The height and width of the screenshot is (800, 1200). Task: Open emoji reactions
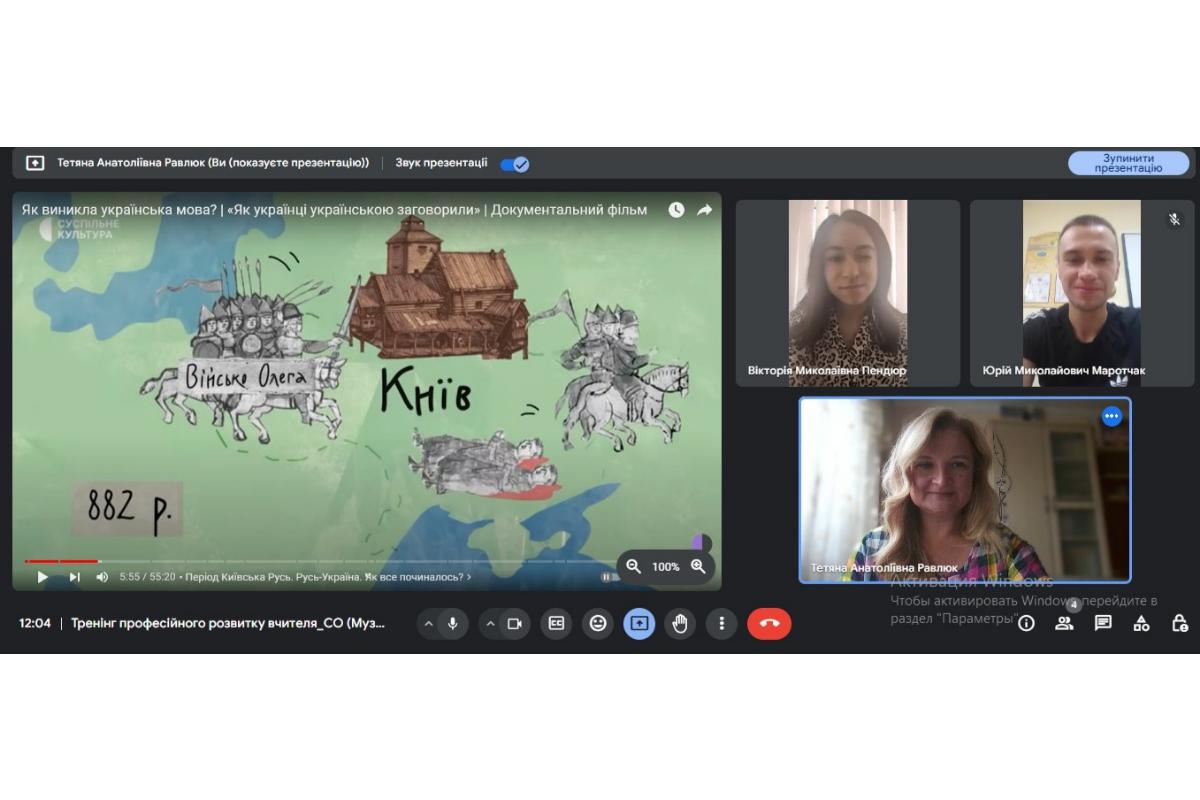pyautogui.click(x=598, y=624)
